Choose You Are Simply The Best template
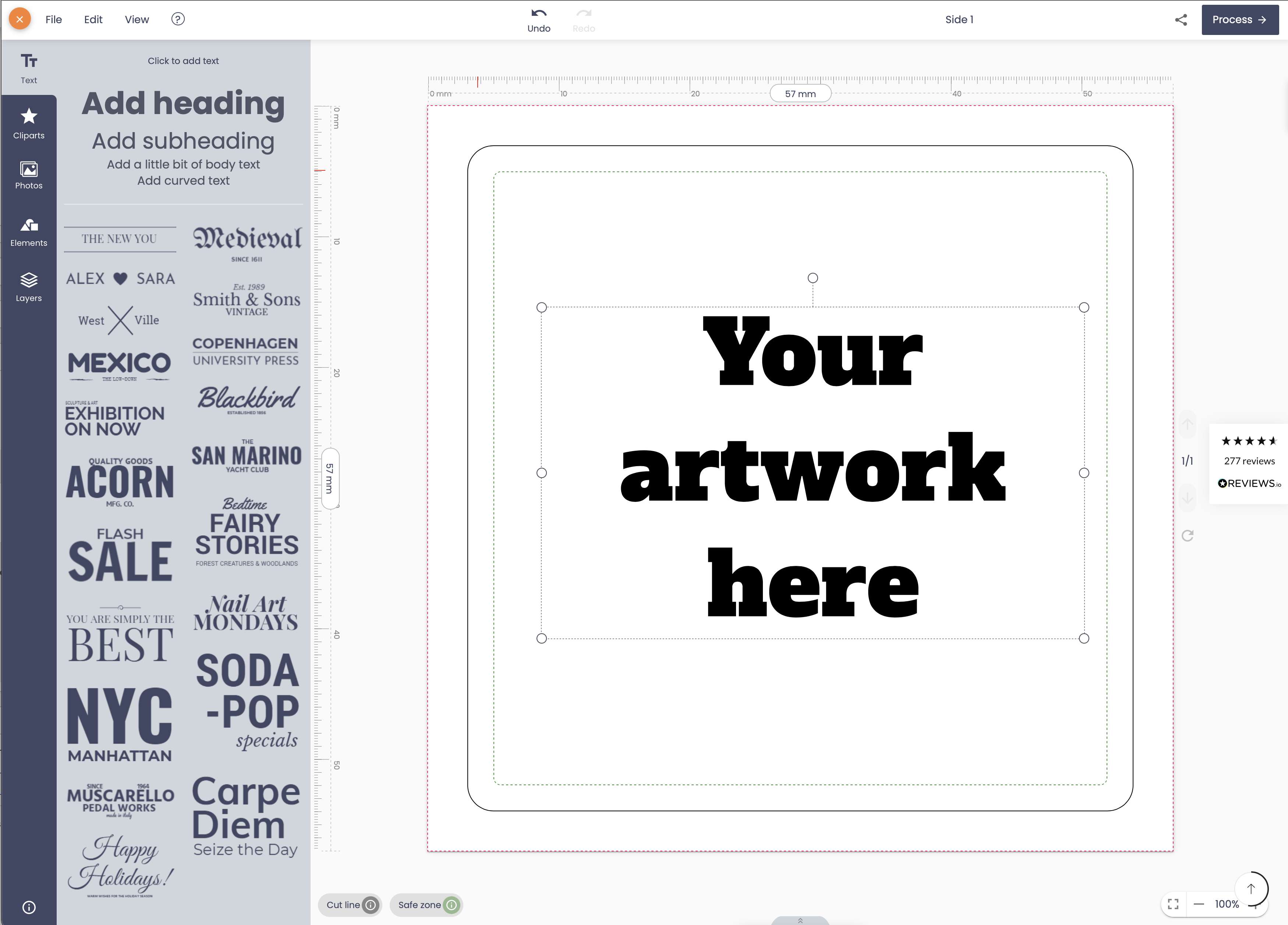 [x=120, y=634]
